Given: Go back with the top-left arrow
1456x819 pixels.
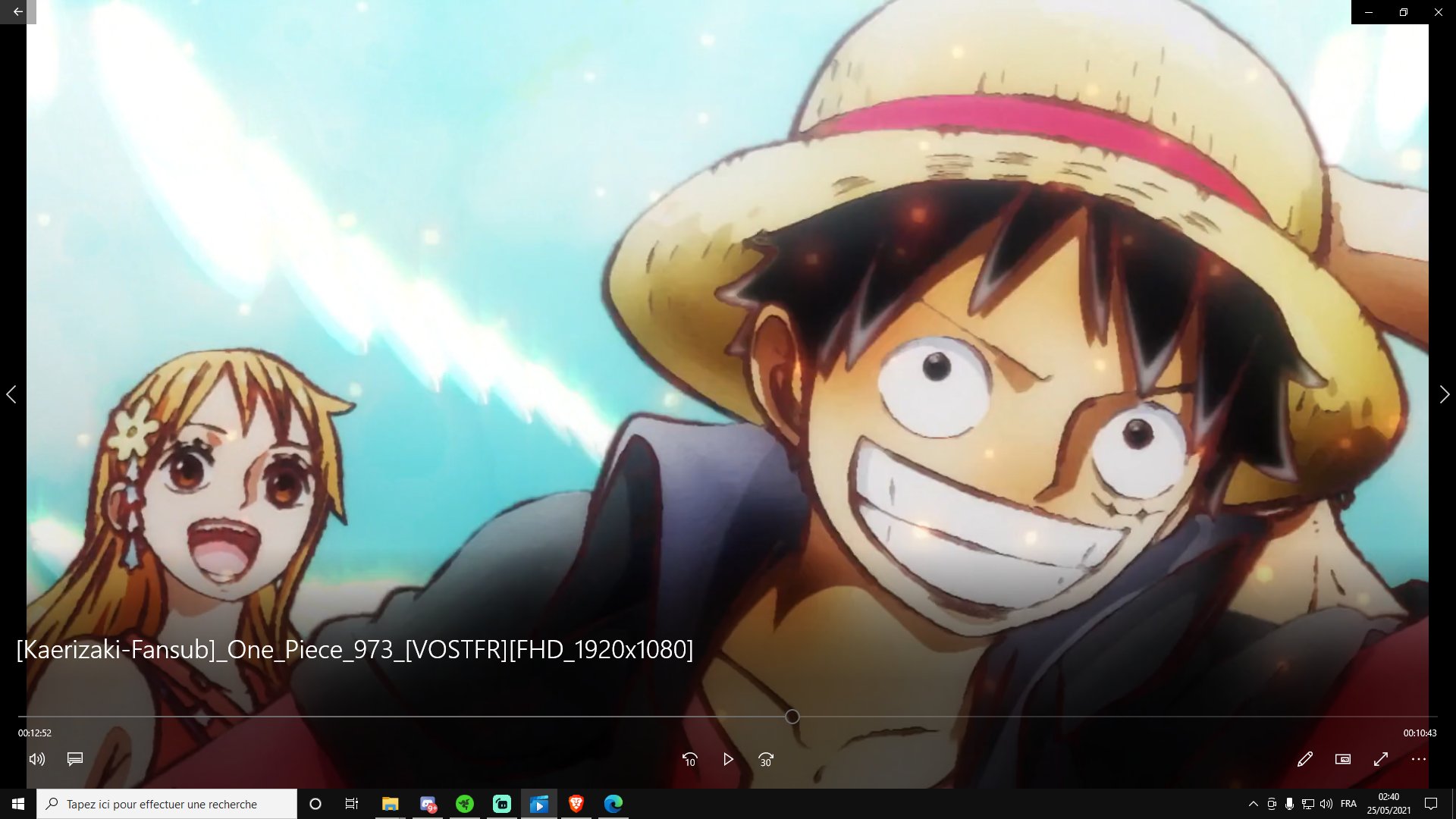Looking at the screenshot, I should tap(17, 12).
